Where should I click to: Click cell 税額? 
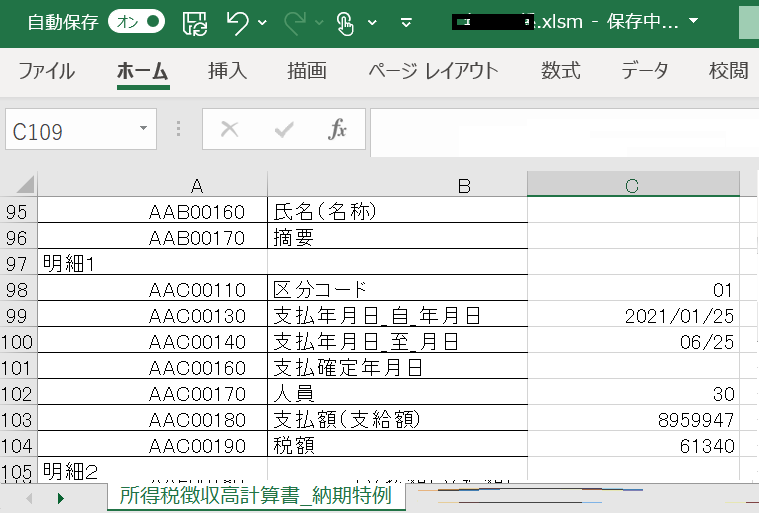click(397, 444)
